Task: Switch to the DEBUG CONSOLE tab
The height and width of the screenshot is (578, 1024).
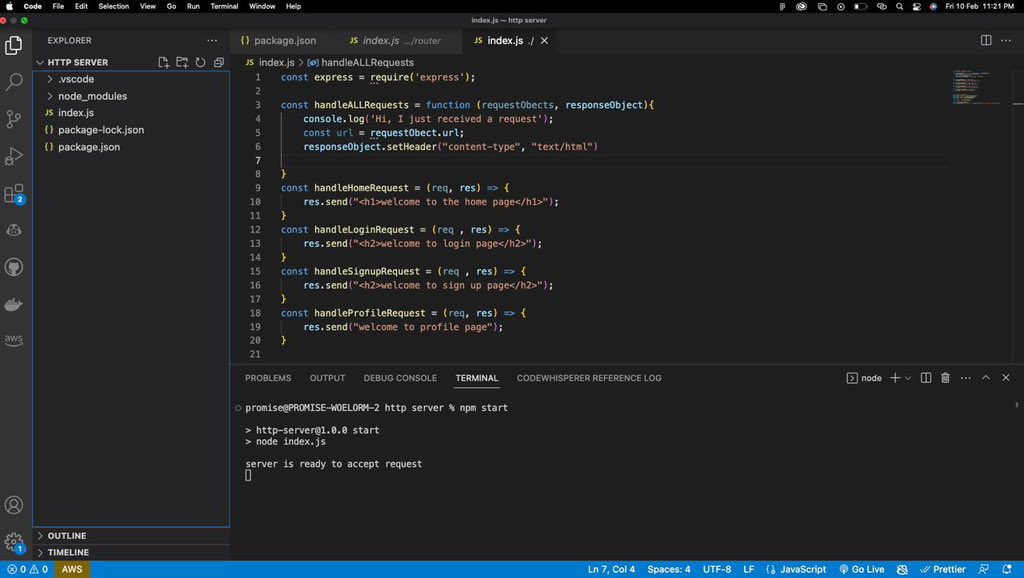Action: [400, 378]
